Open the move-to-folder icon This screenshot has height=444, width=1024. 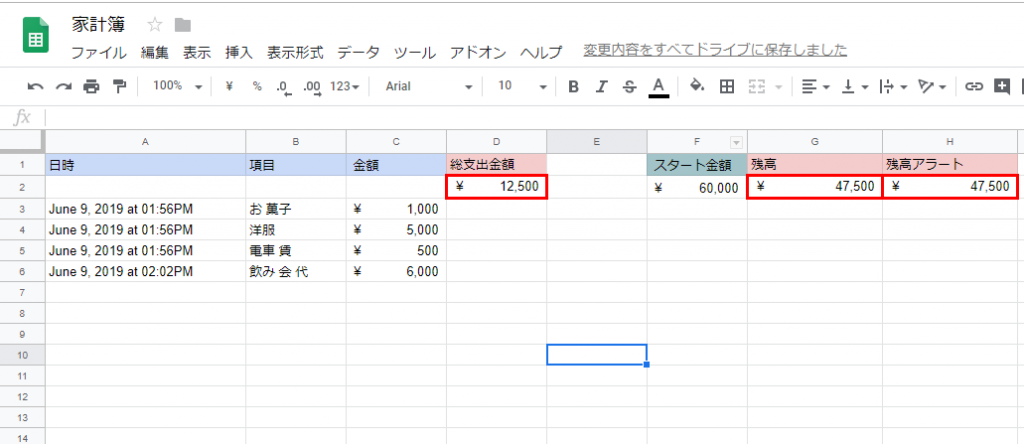click(x=183, y=25)
